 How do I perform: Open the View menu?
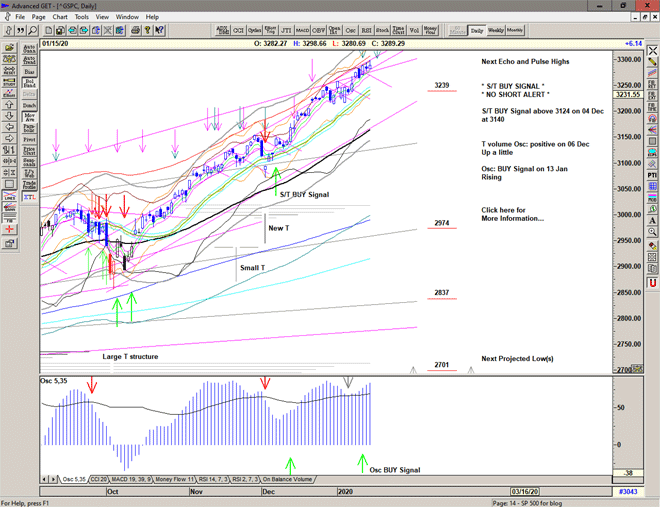pyautogui.click(x=102, y=17)
